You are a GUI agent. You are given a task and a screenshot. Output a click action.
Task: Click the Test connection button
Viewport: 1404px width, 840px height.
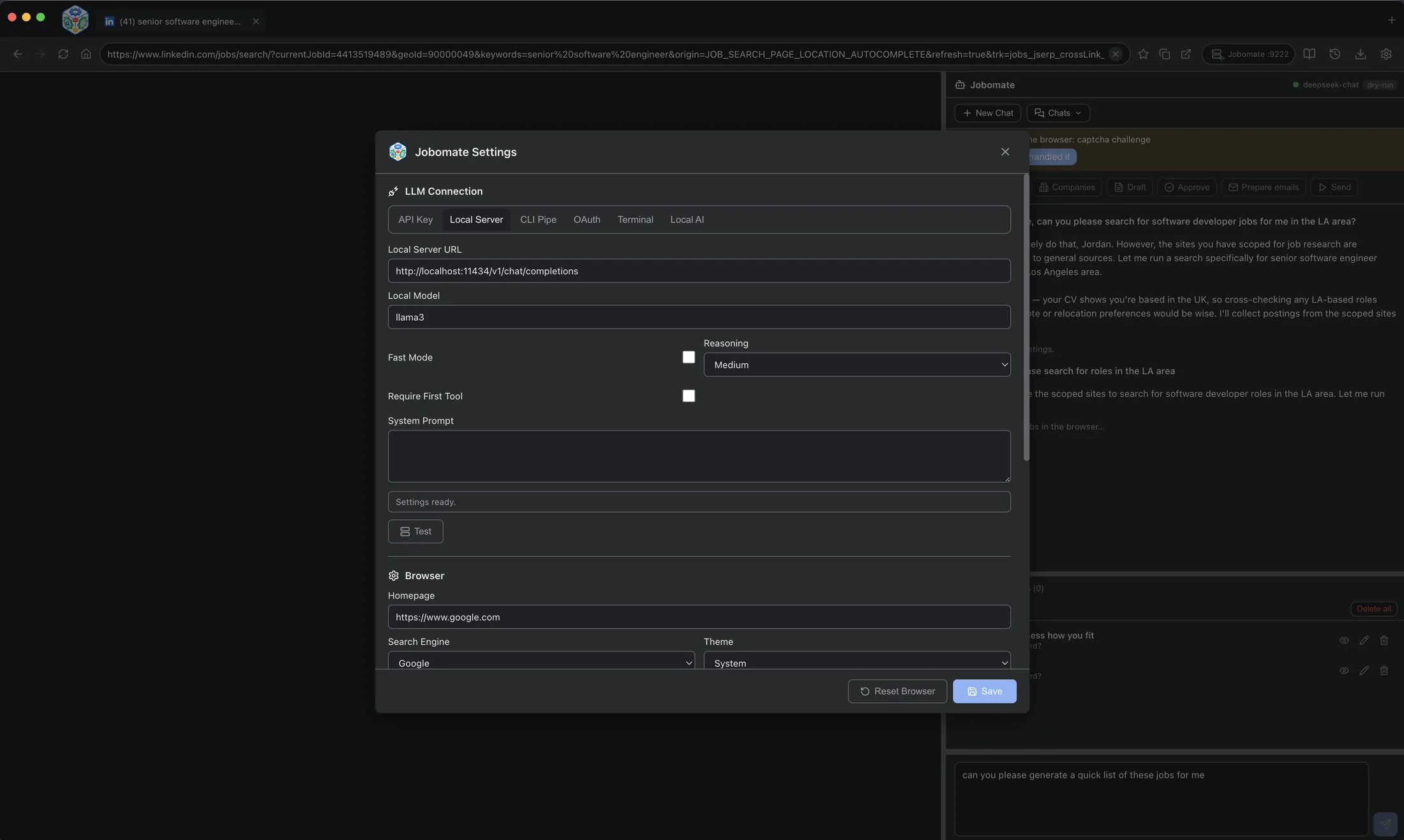click(415, 531)
